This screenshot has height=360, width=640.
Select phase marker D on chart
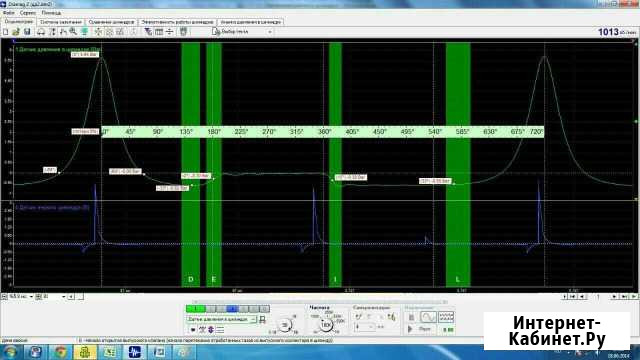point(191,280)
